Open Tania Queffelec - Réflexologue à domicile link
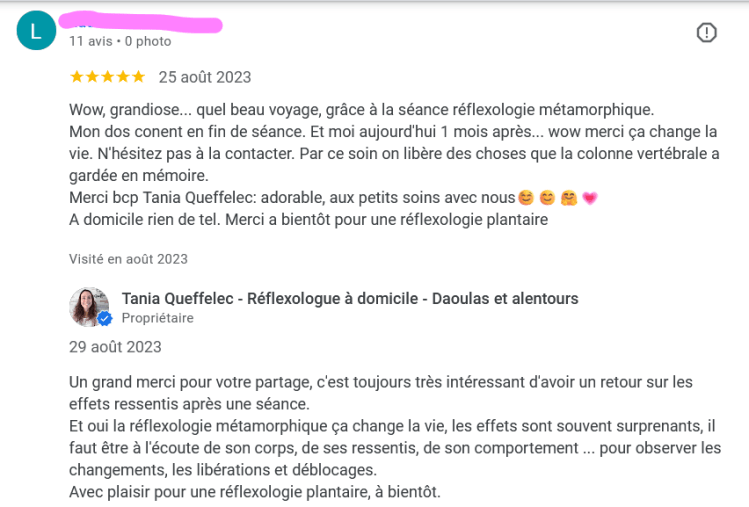The height and width of the screenshot is (507, 749). pyautogui.click(x=350, y=298)
